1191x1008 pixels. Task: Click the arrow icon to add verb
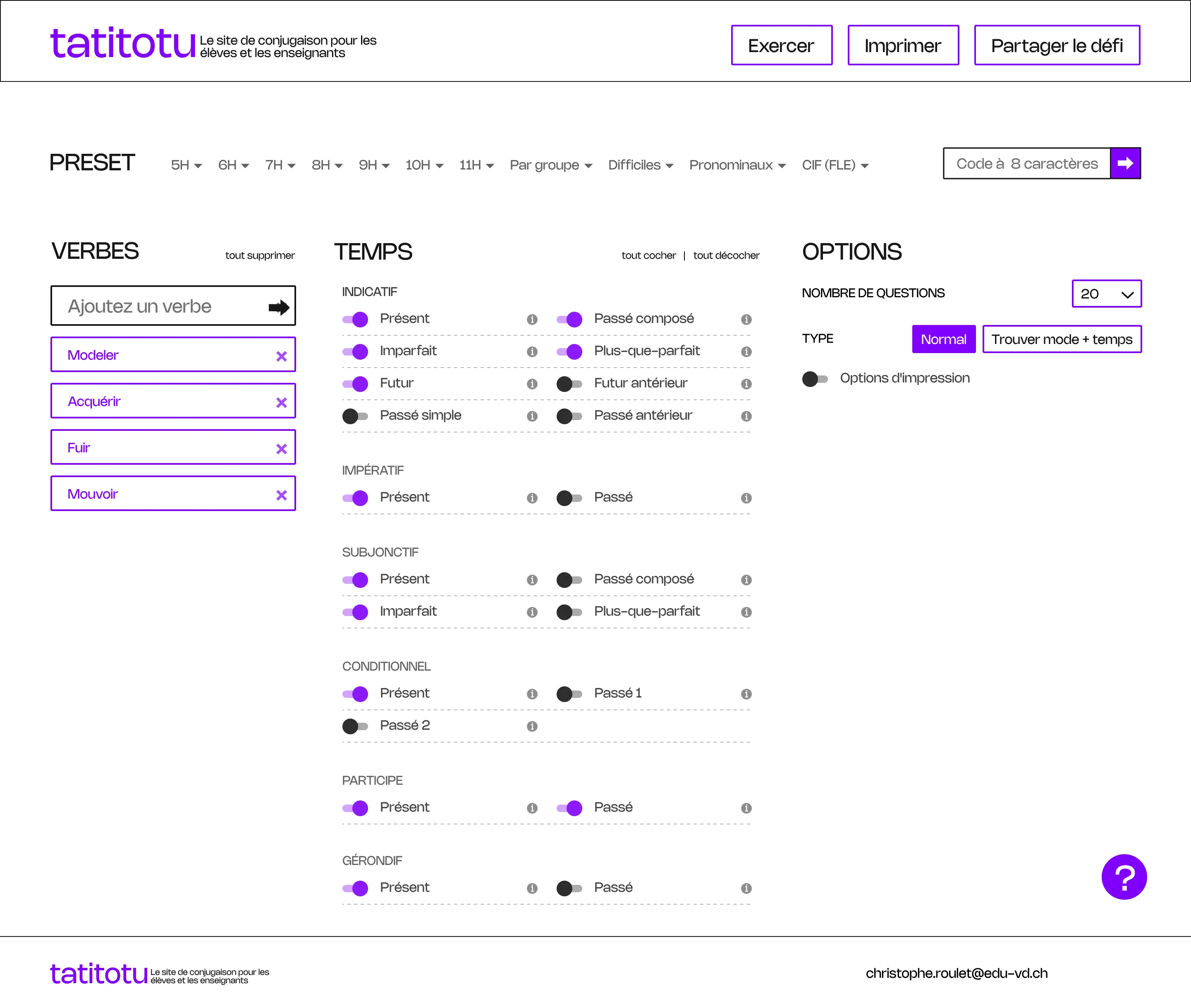(279, 308)
